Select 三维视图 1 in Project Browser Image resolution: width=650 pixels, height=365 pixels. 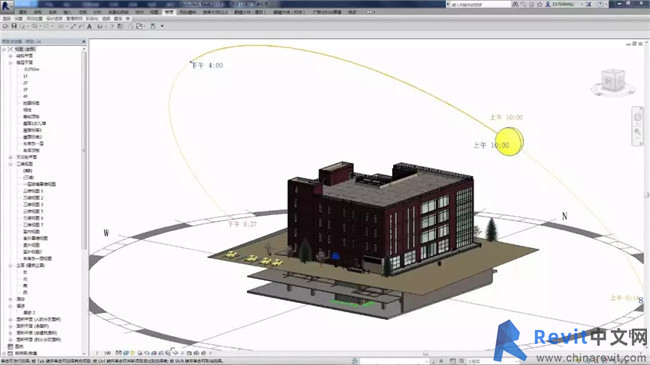[x=33, y=191]
